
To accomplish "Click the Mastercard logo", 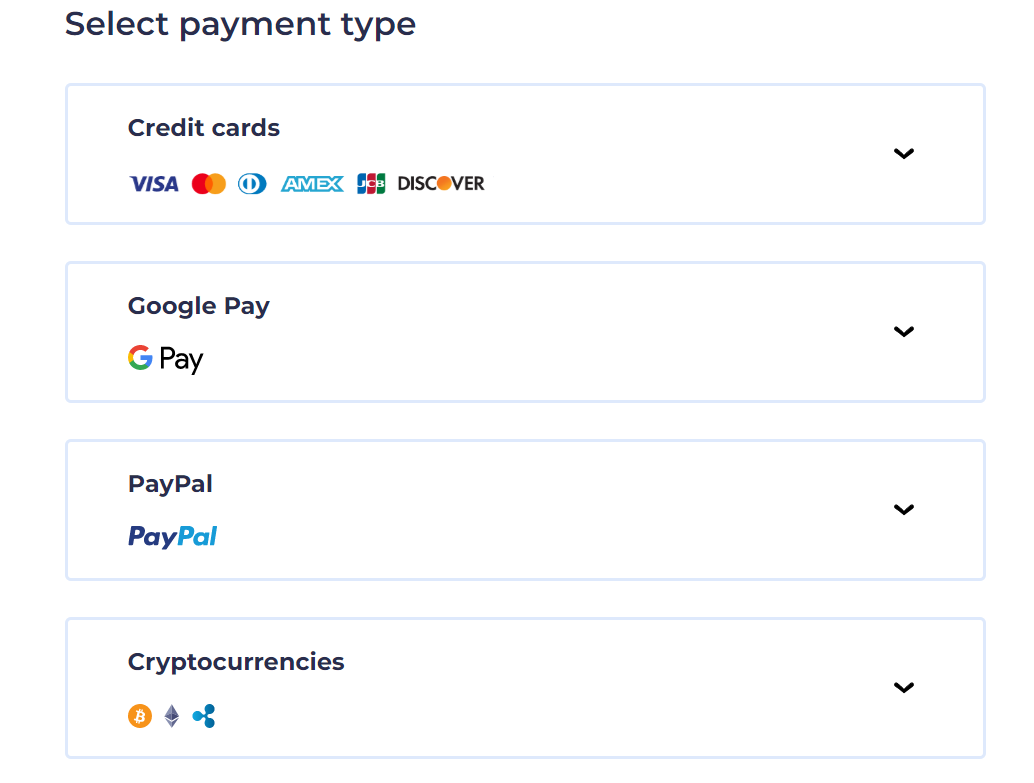I will pyautogui.click(x=209, y=184).
